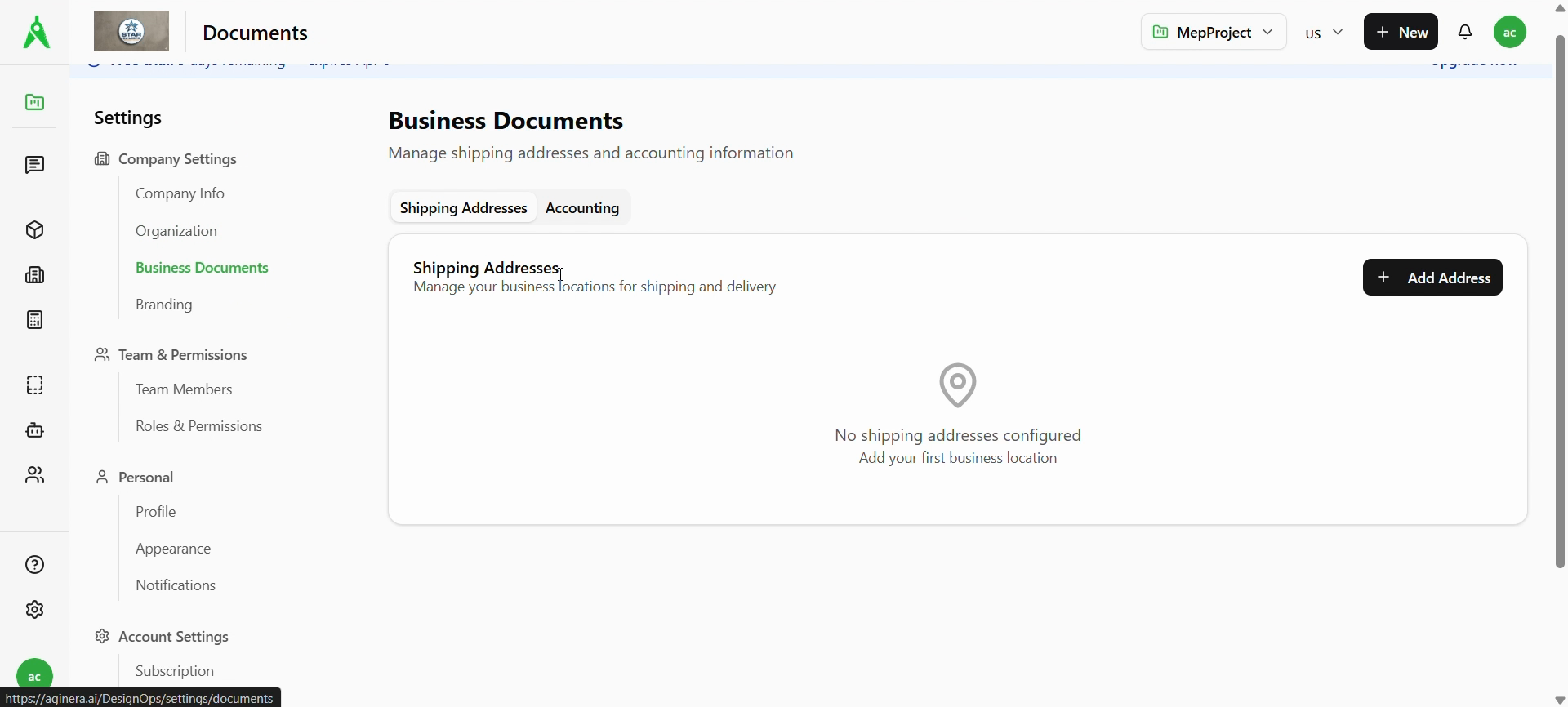Open the cube package sidebar icon
Viewport: 1568px width, 707px height.
(34, 230)
